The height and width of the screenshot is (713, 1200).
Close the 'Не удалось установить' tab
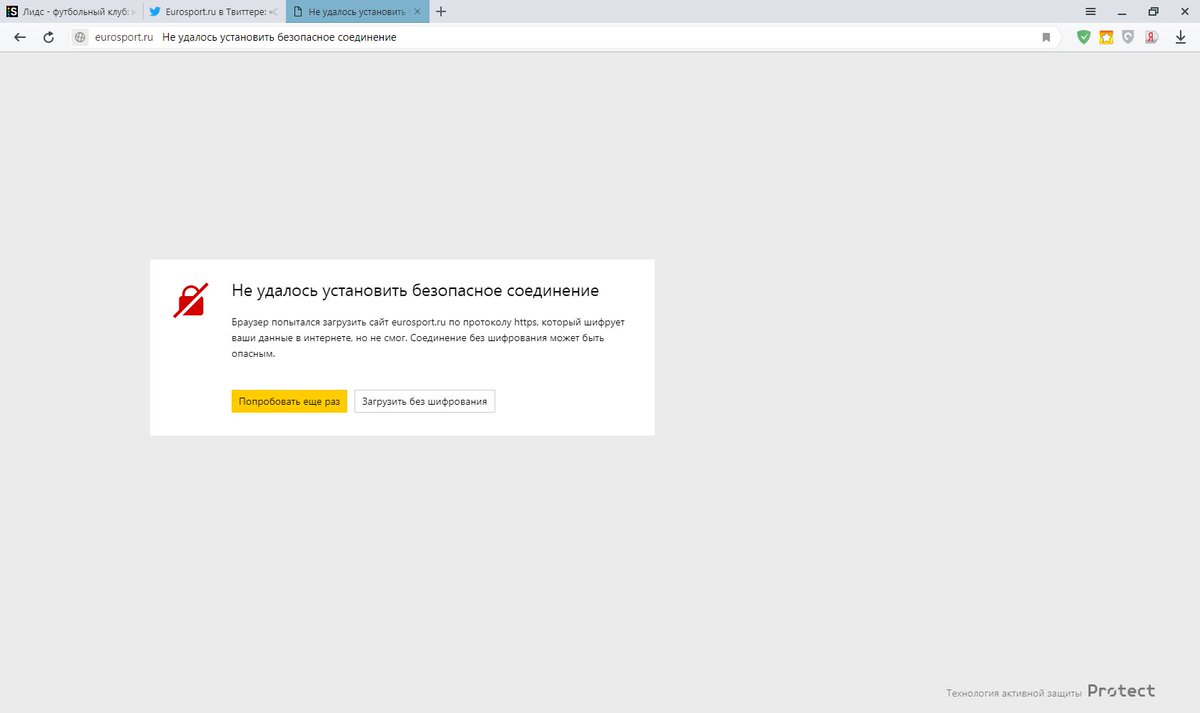pyautogui.click(x=419, y=12)
